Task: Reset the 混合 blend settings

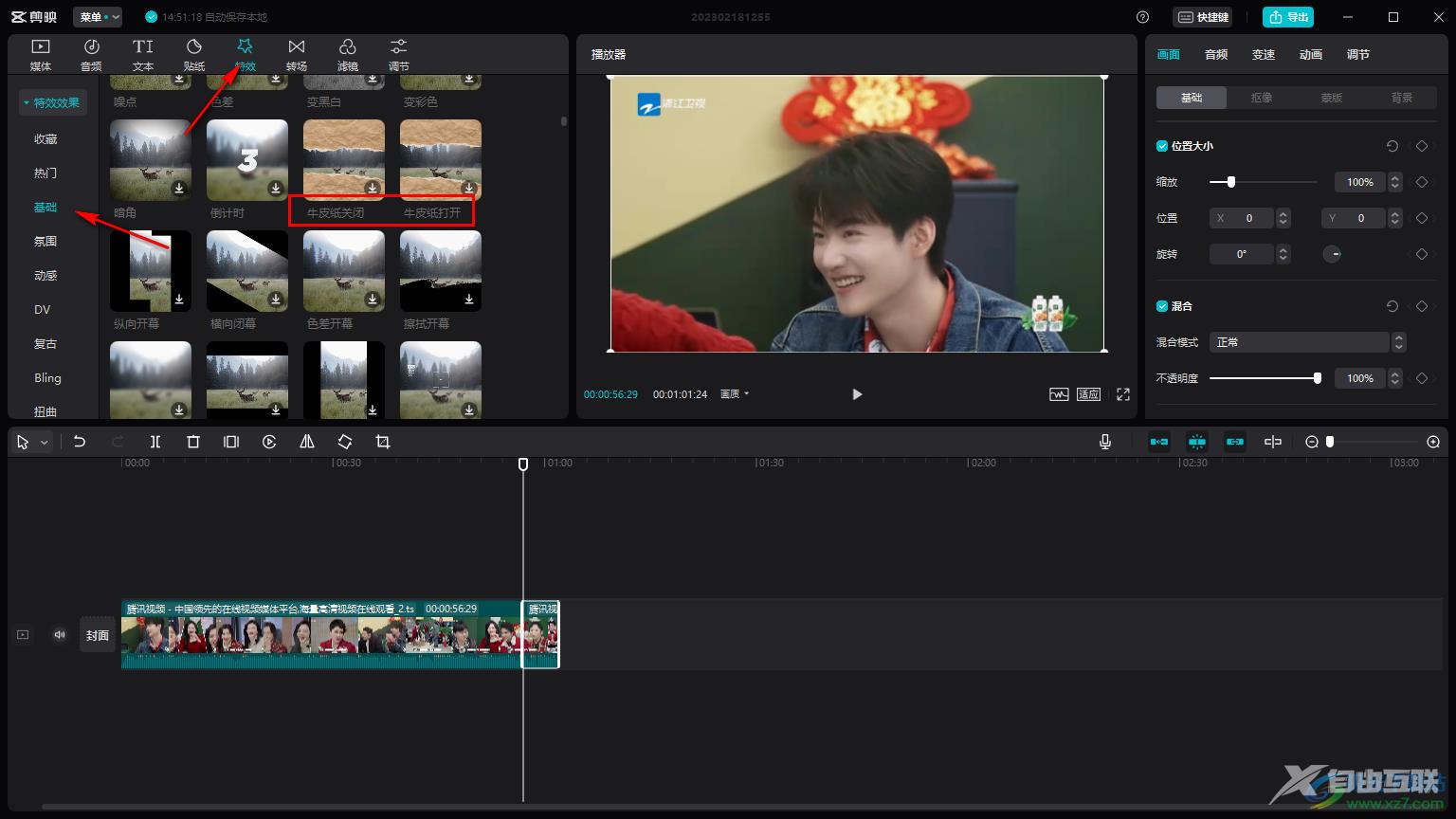Action: [x=1392, y=306]
